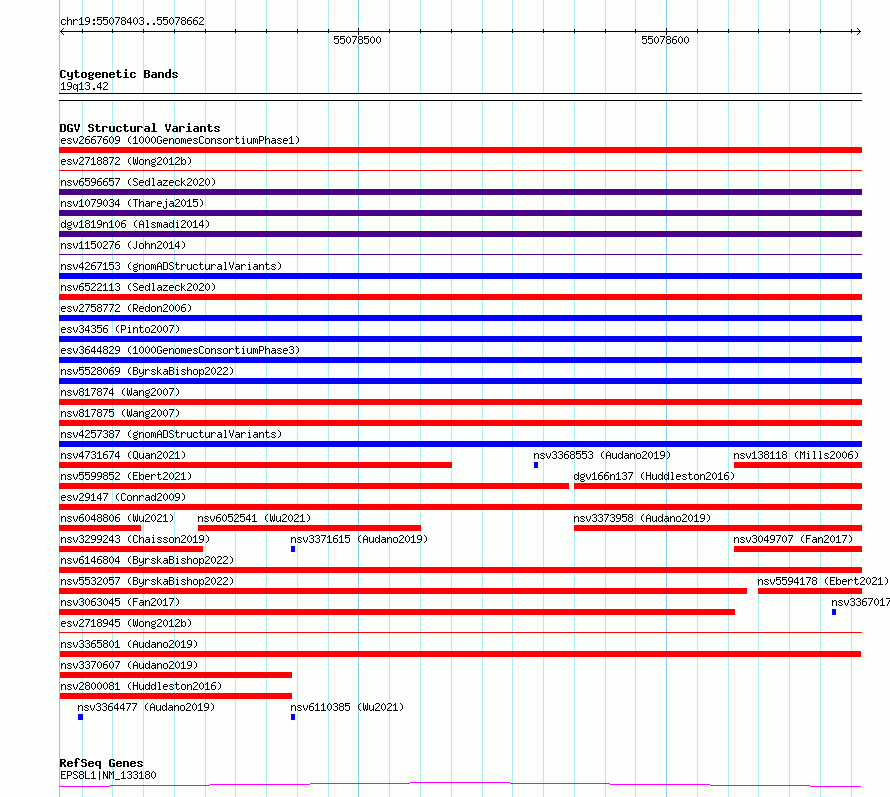Click the esv2667609 (1000GenomesConsortiumPhase1) variant label
The image size is (890, 797).
click(x=180, y=140)
